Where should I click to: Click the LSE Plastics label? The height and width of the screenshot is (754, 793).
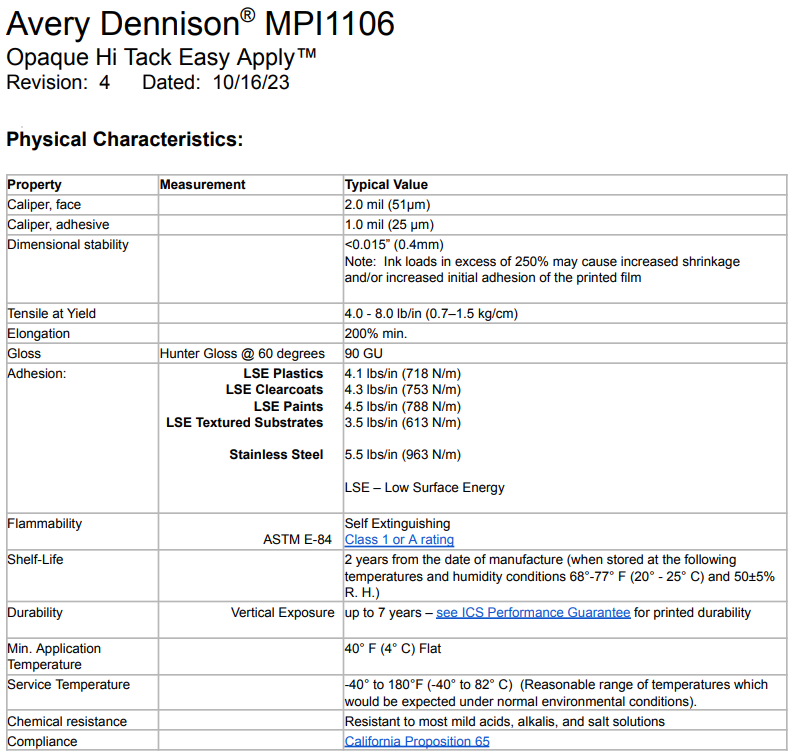coord(283,374)
